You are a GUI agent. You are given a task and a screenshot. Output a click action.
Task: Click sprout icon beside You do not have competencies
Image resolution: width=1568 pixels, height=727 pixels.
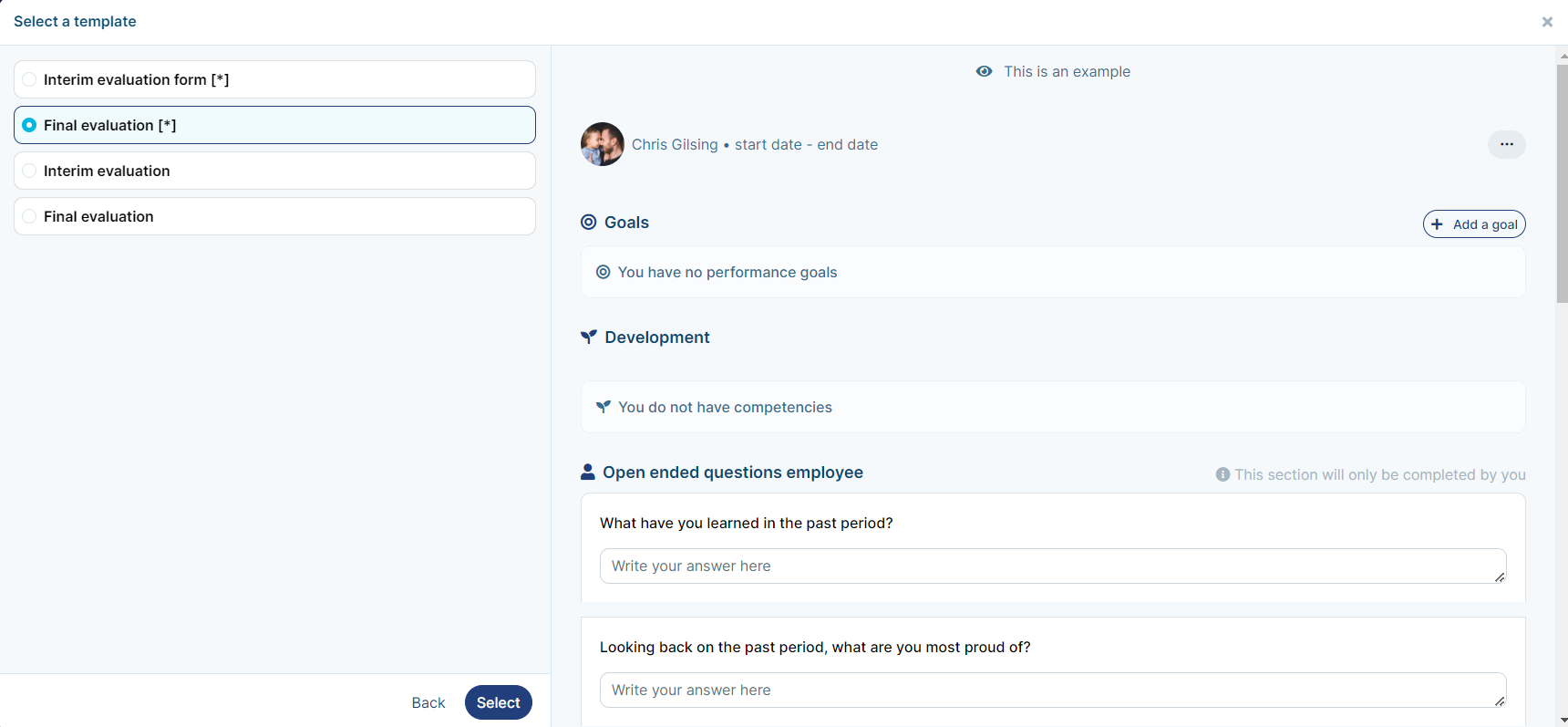click(x=603, y=407)
